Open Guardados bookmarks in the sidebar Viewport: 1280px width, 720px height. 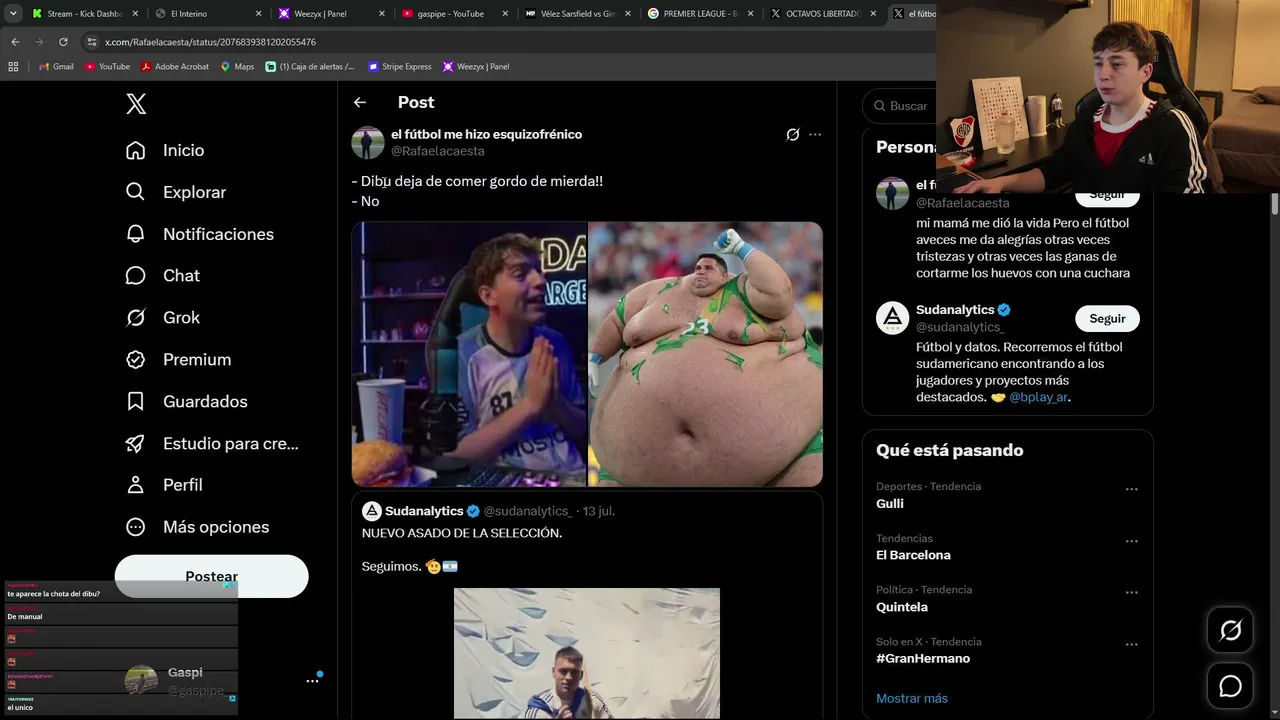pos(186,401)
